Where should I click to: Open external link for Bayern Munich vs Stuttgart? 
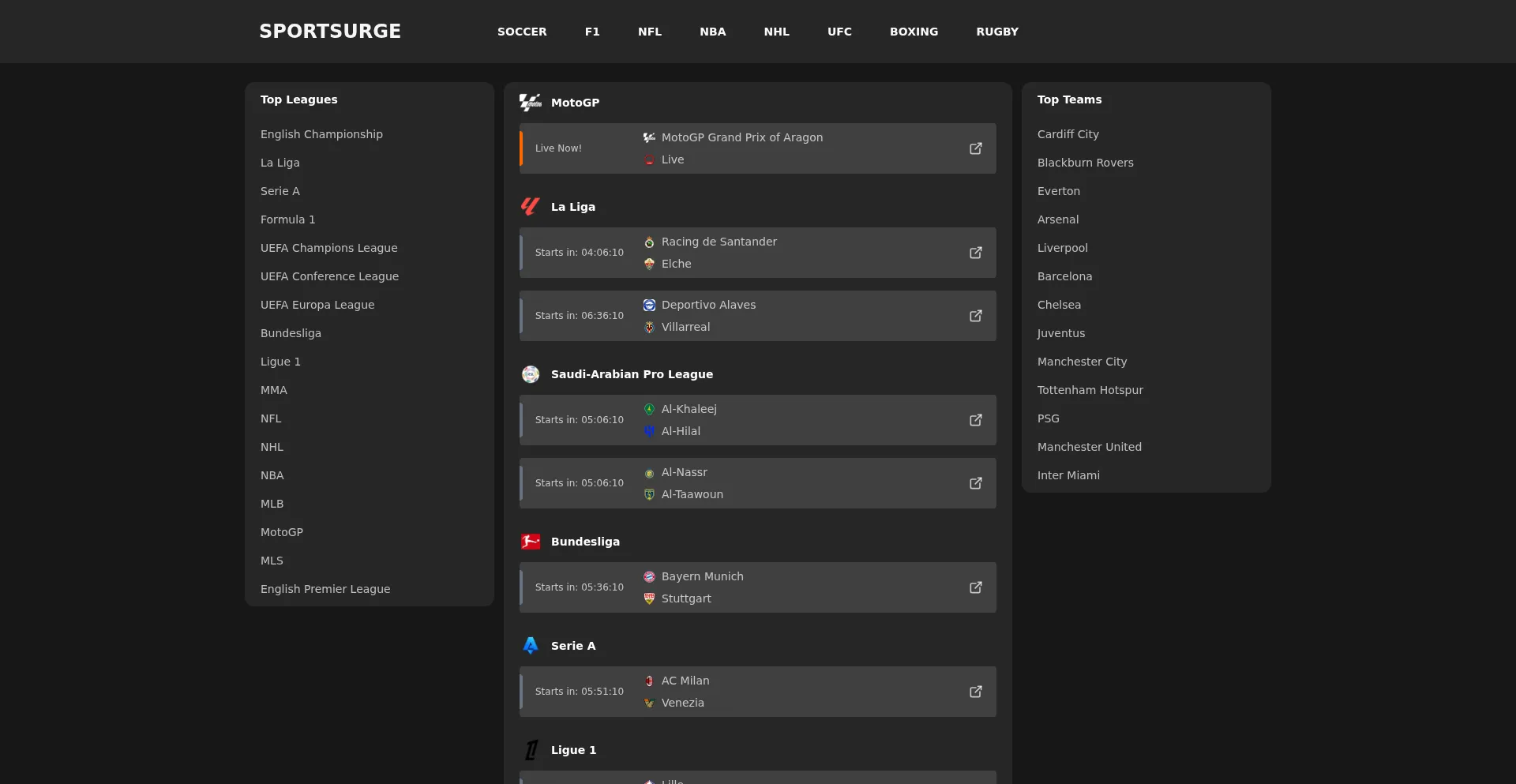[976, 587]
